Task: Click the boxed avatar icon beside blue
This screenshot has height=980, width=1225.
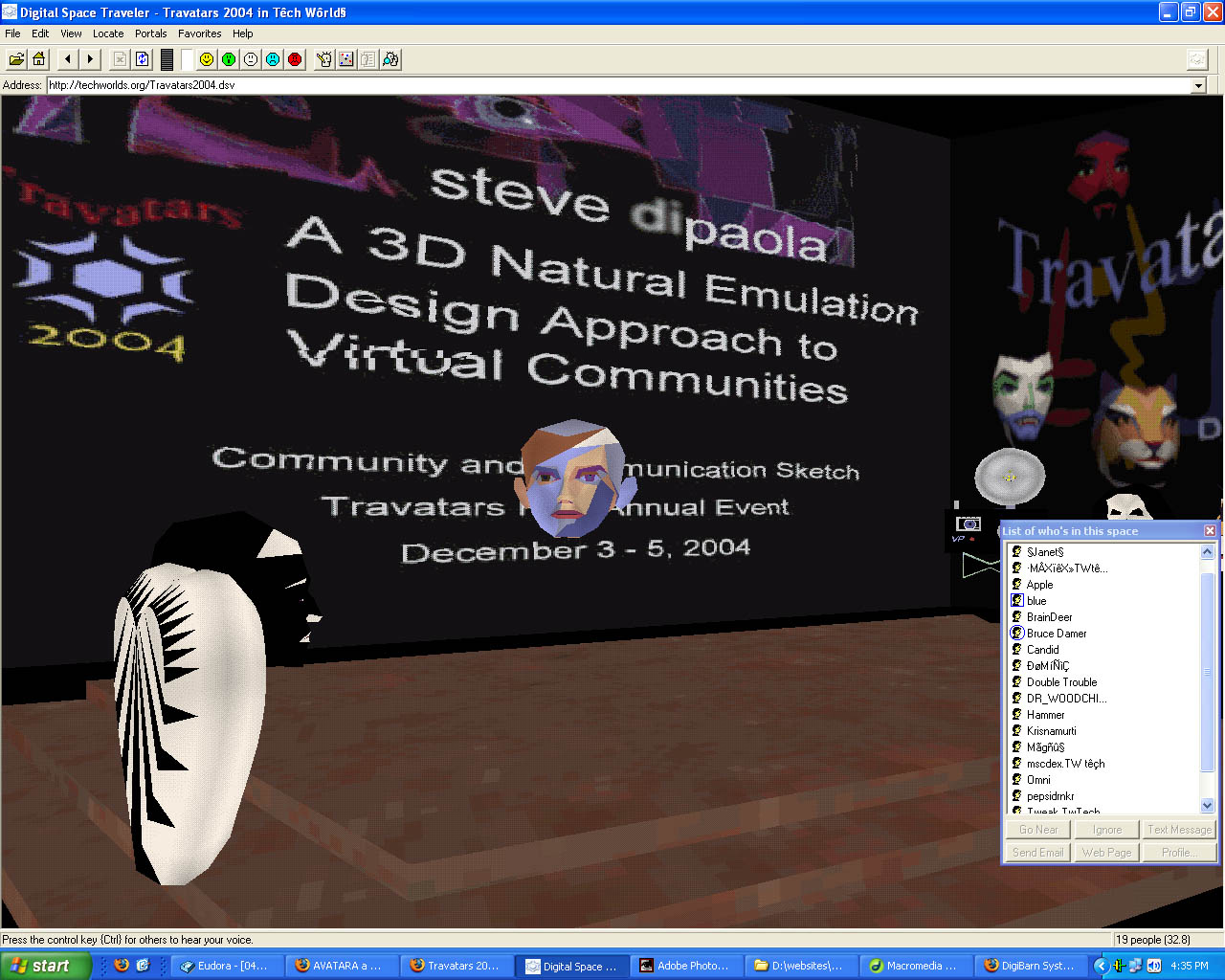Action: click(1017, 600)
